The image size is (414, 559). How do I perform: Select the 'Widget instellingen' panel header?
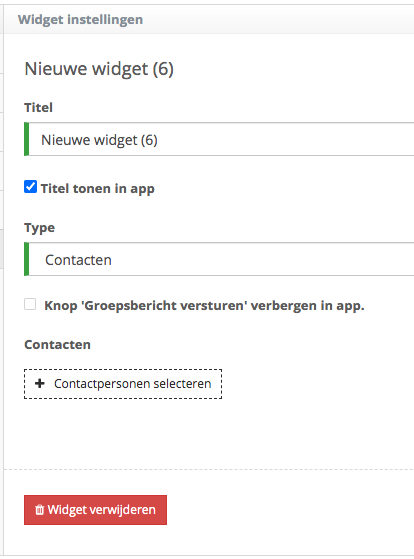point(80,19)
